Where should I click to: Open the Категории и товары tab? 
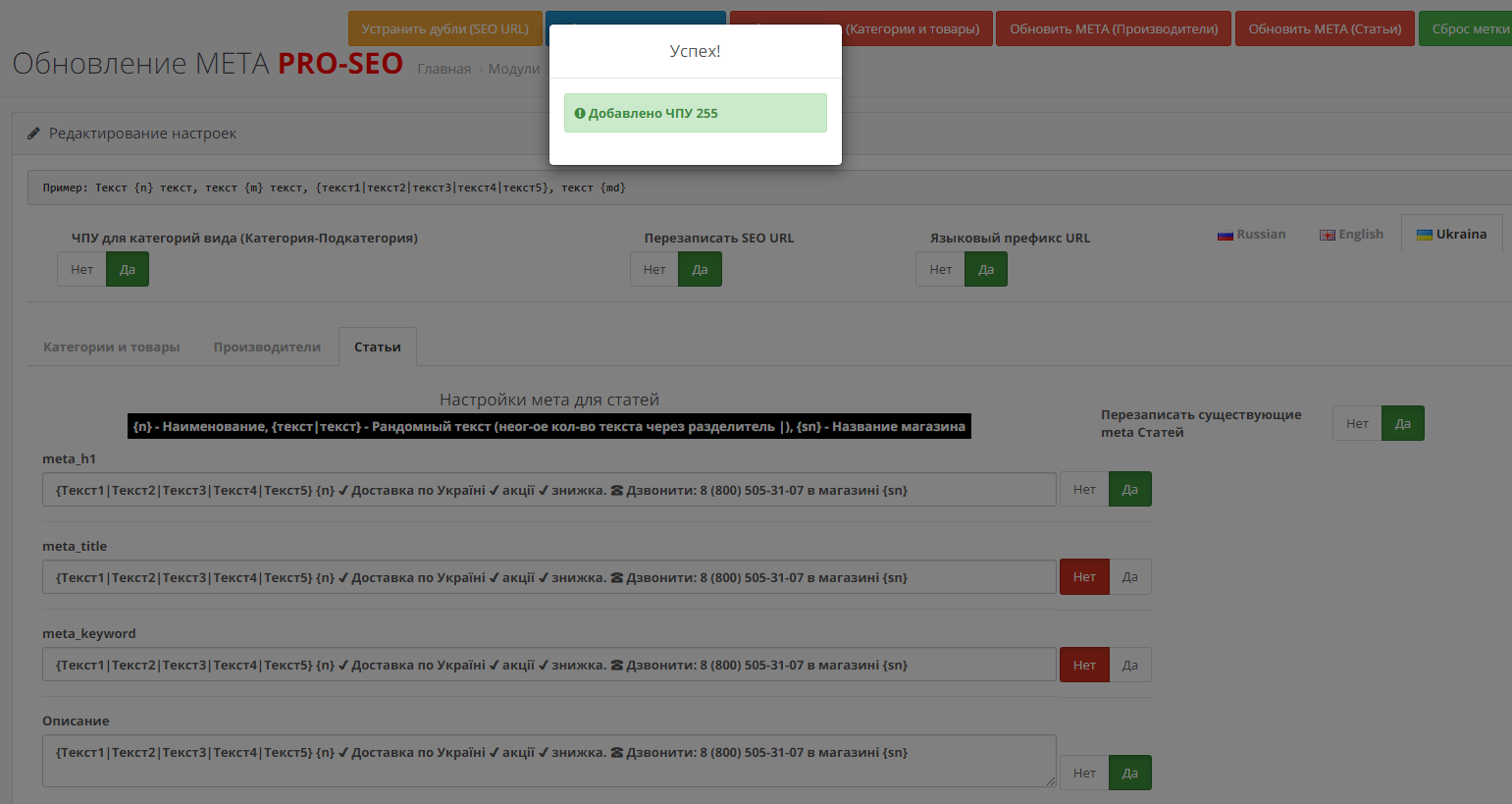111,348
